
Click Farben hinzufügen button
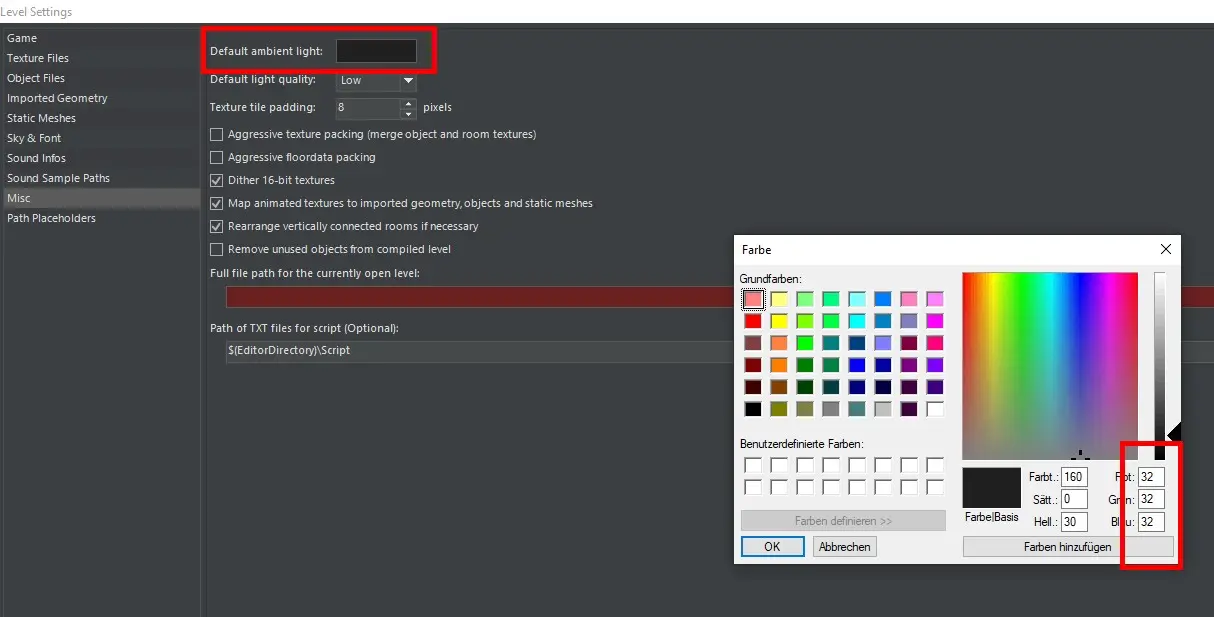[1067, 547]
